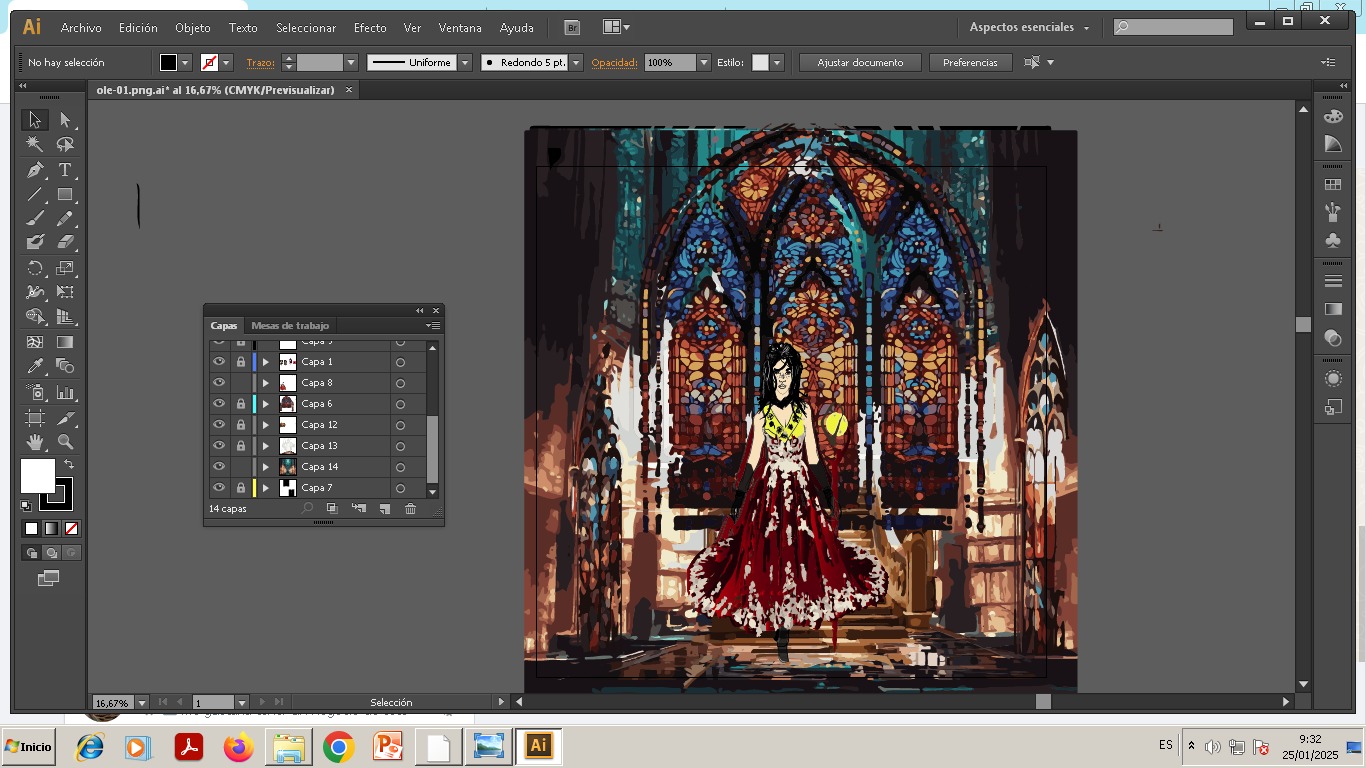Hide Capa 8 layer visibility eye
The width and height of the screenshot is (1366, 768).
[x=219, y=383]
